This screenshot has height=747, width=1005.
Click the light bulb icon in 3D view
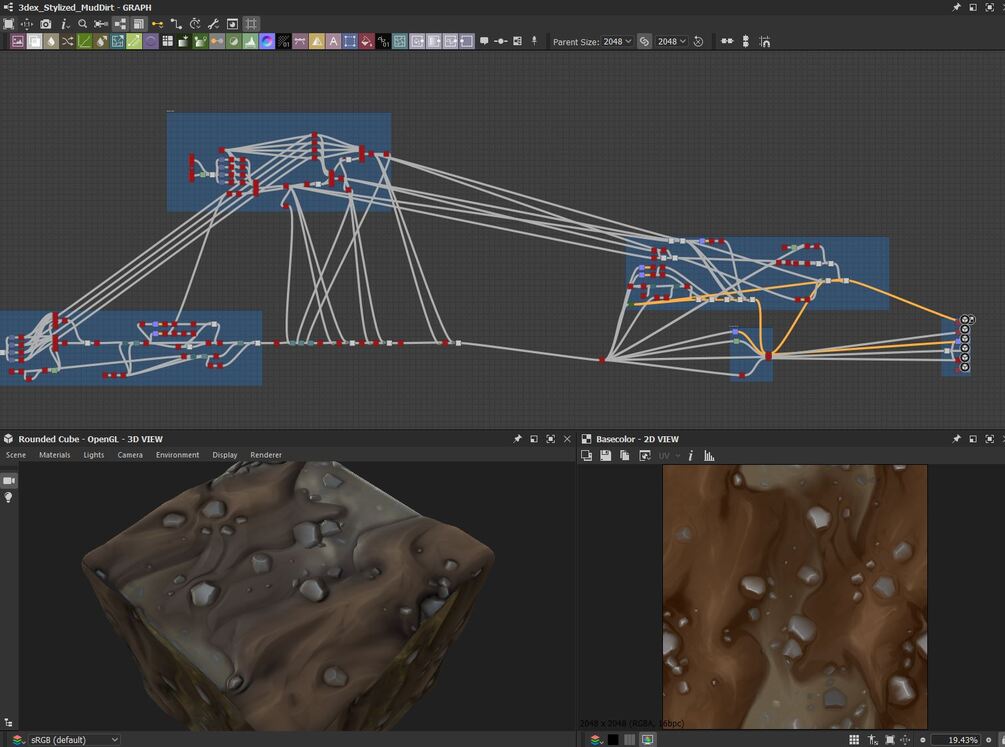9,498
